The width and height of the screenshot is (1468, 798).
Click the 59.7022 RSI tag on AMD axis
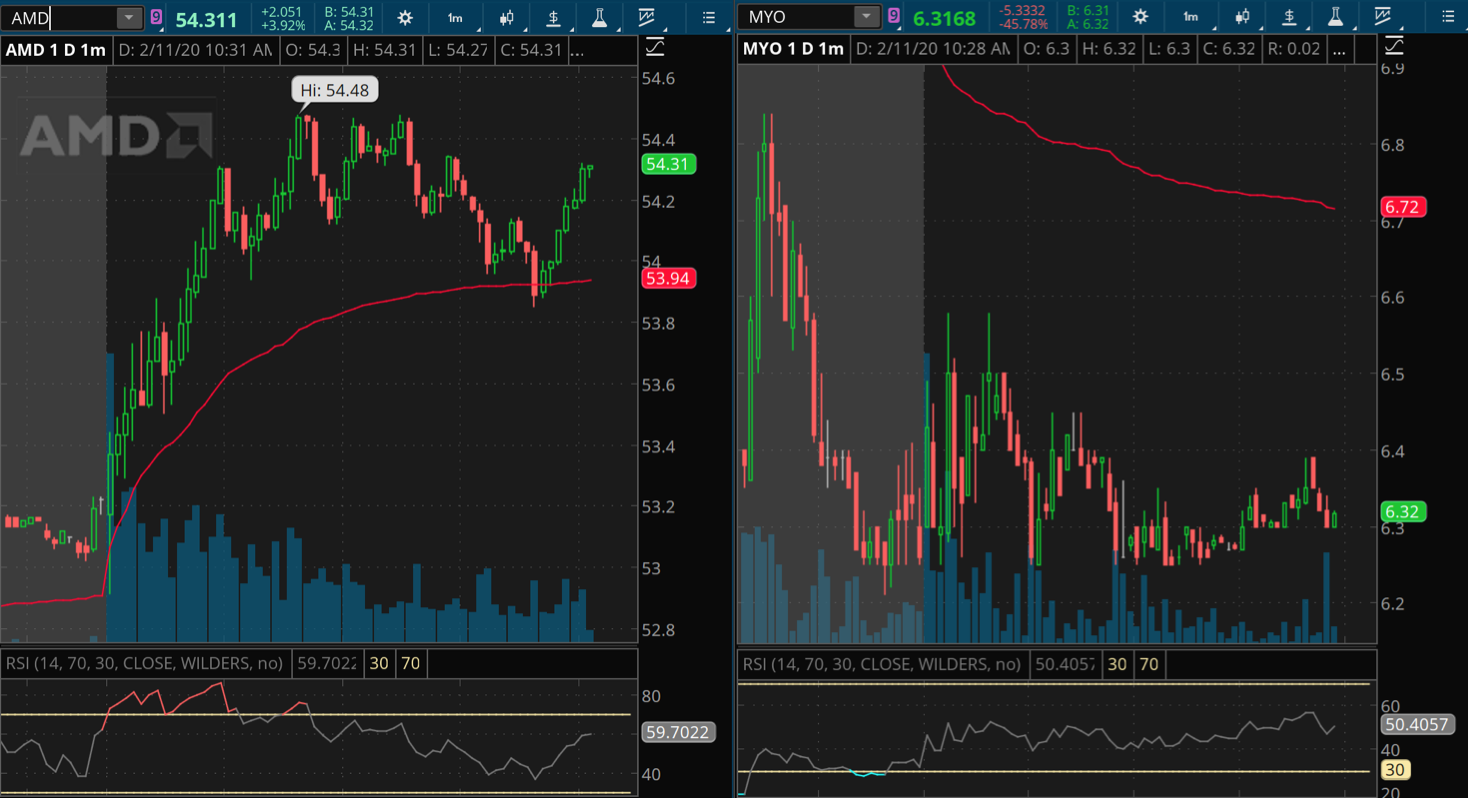pos(677,732)
